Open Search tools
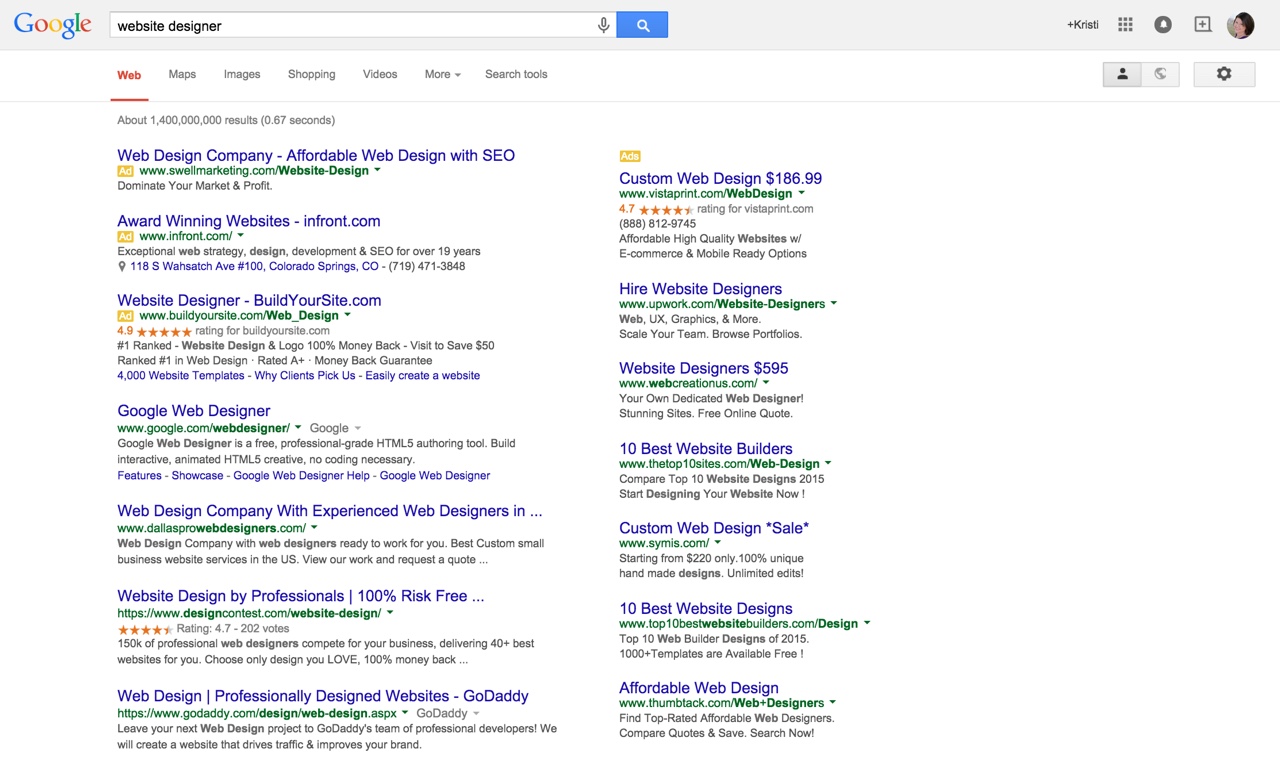Image resolution: width=1280 pixels, height=760 pixels. coord(516,74)
